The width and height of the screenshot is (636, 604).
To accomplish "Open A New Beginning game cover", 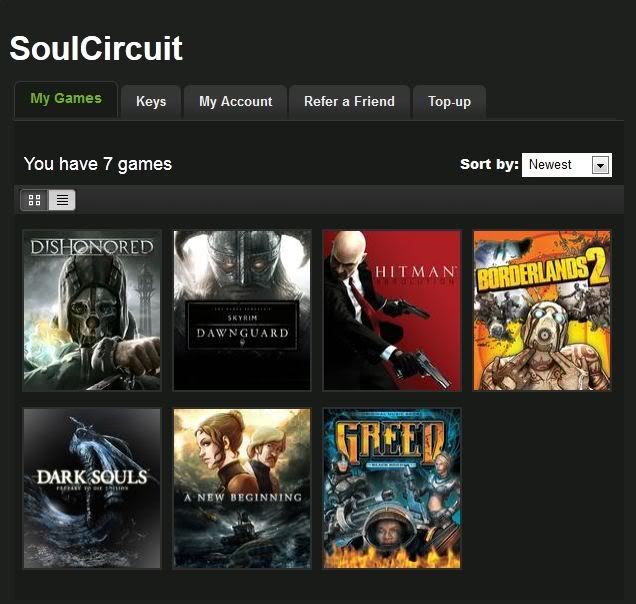I will (x=242, y=488).
